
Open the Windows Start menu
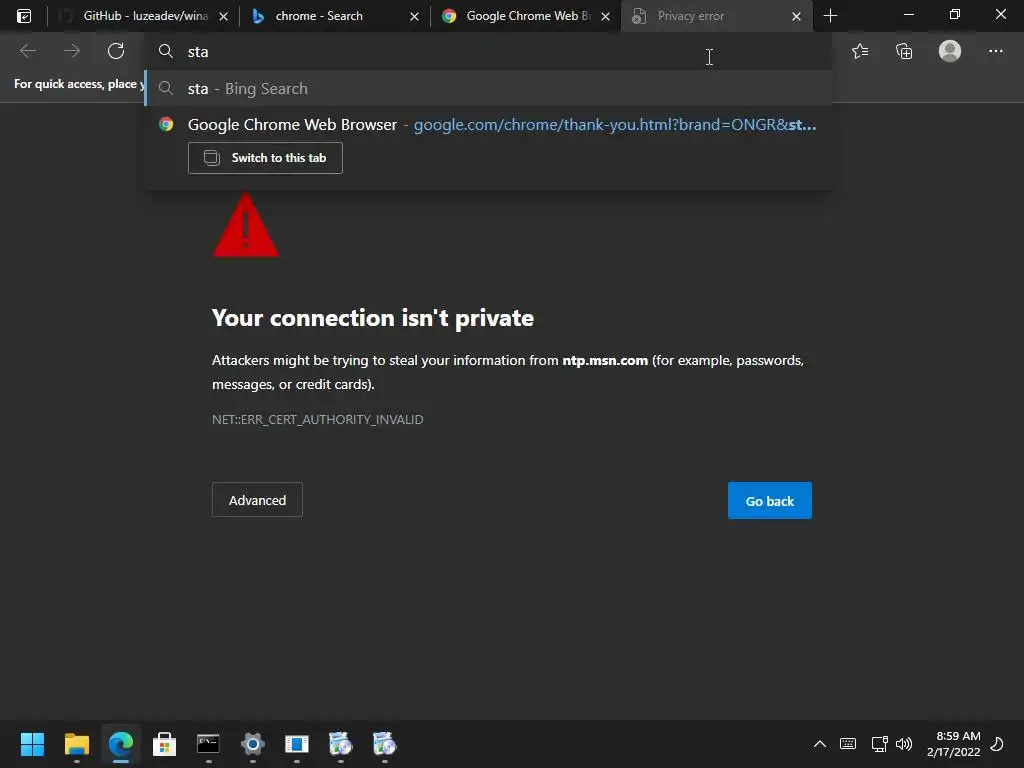tap(32, 744)
